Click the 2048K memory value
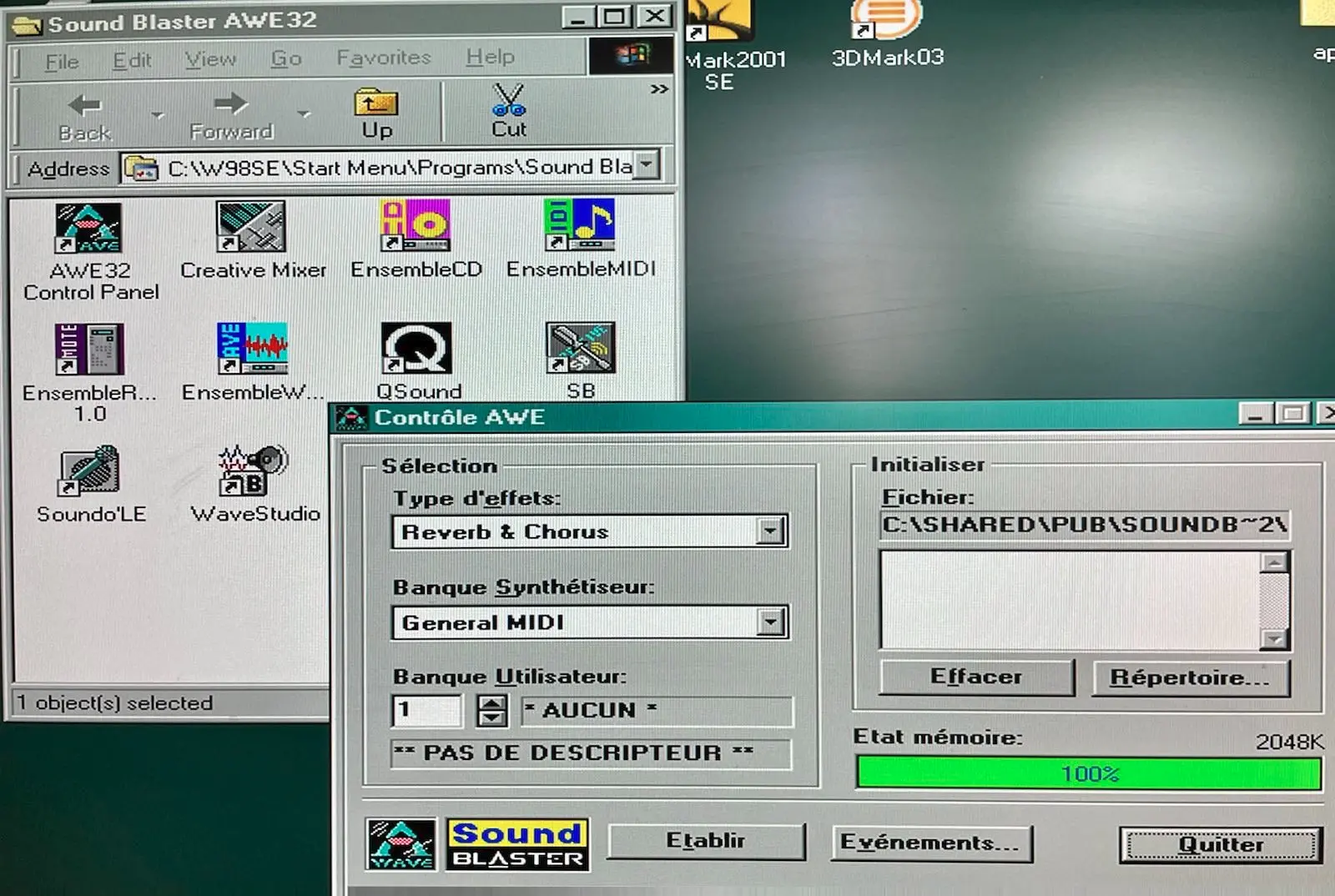Screen dimensions: 1335x896 (x=1289, y=741)
